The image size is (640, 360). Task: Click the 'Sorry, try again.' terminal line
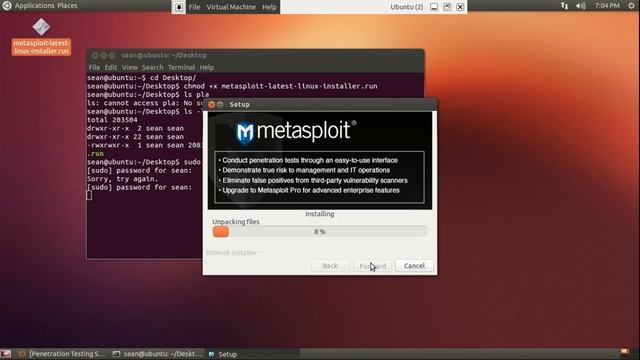click(122, 179)
